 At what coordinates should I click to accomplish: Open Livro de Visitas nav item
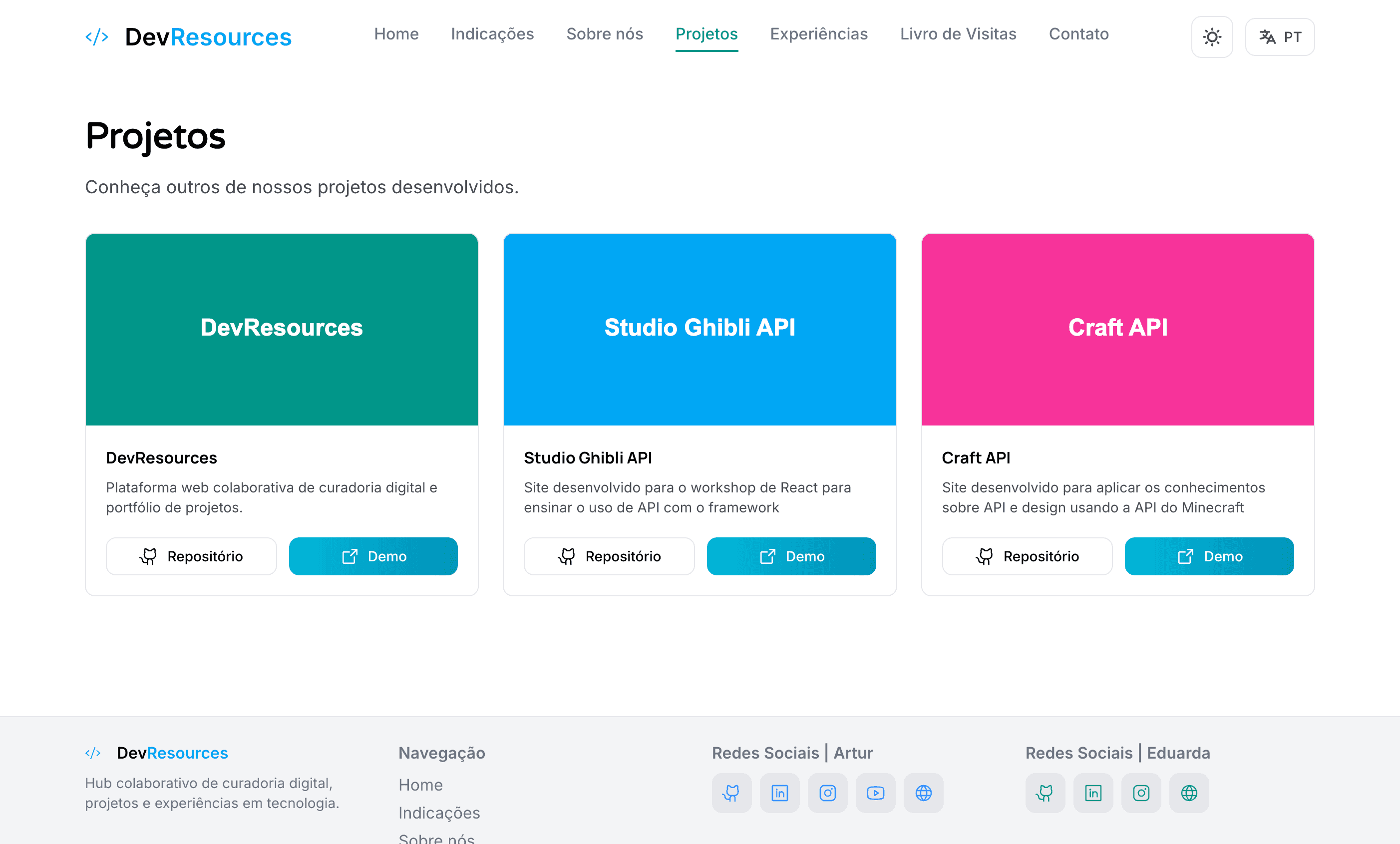click(958, 34)
